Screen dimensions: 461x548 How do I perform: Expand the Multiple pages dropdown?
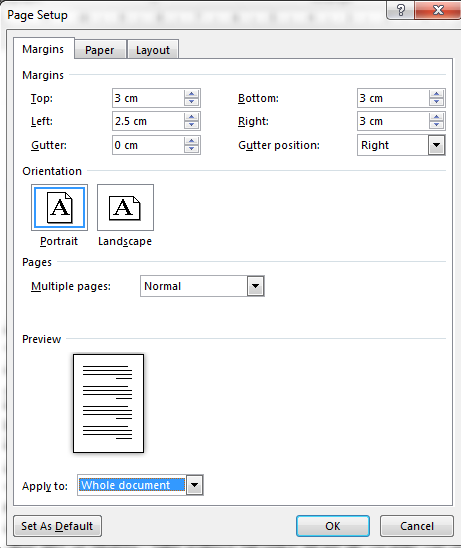[x=255, y=286]
